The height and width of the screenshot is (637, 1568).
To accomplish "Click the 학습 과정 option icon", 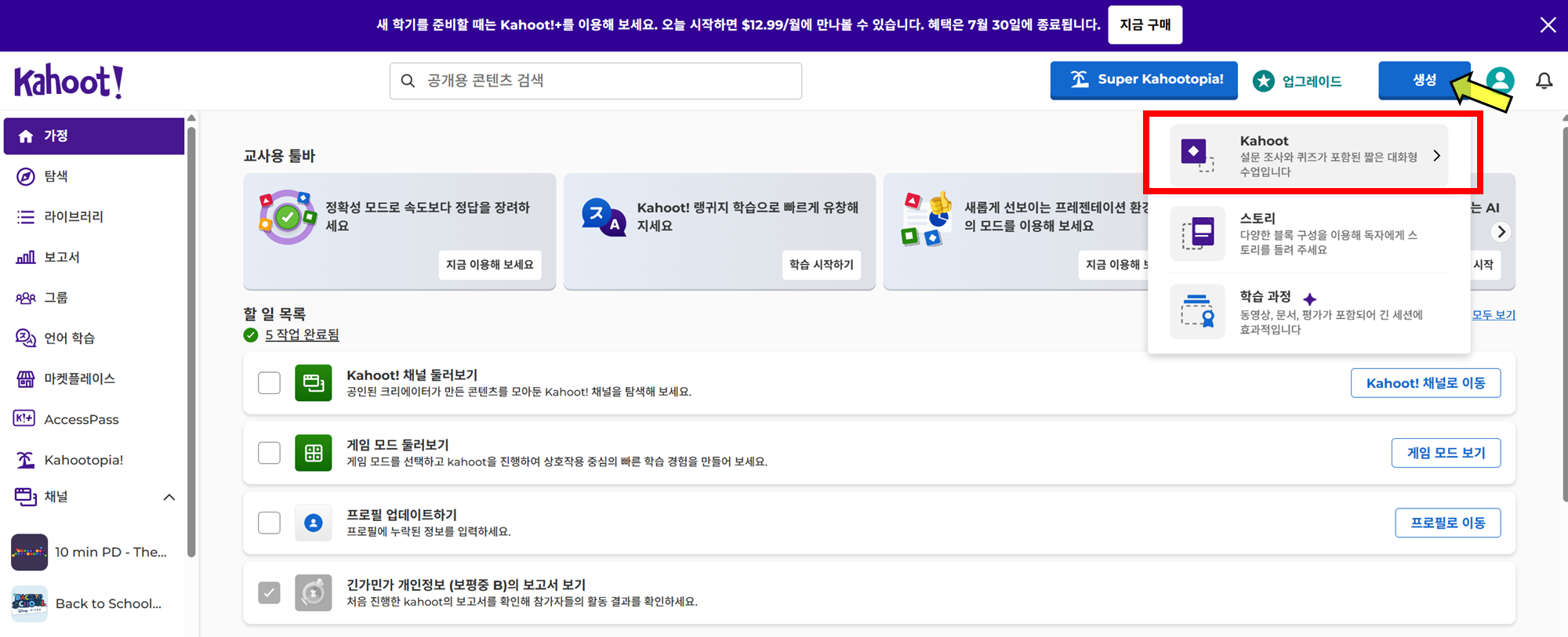I will (x=1197, y=311).
